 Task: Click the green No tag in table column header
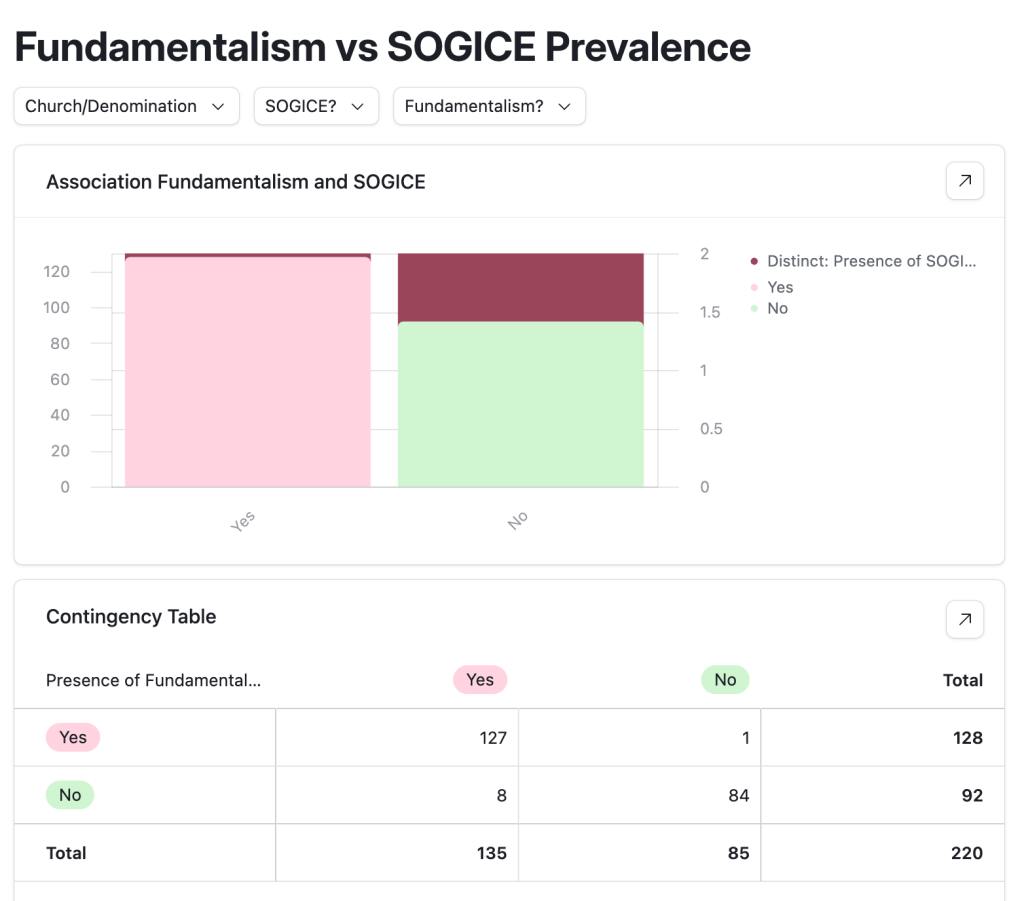tap(725, 680)
